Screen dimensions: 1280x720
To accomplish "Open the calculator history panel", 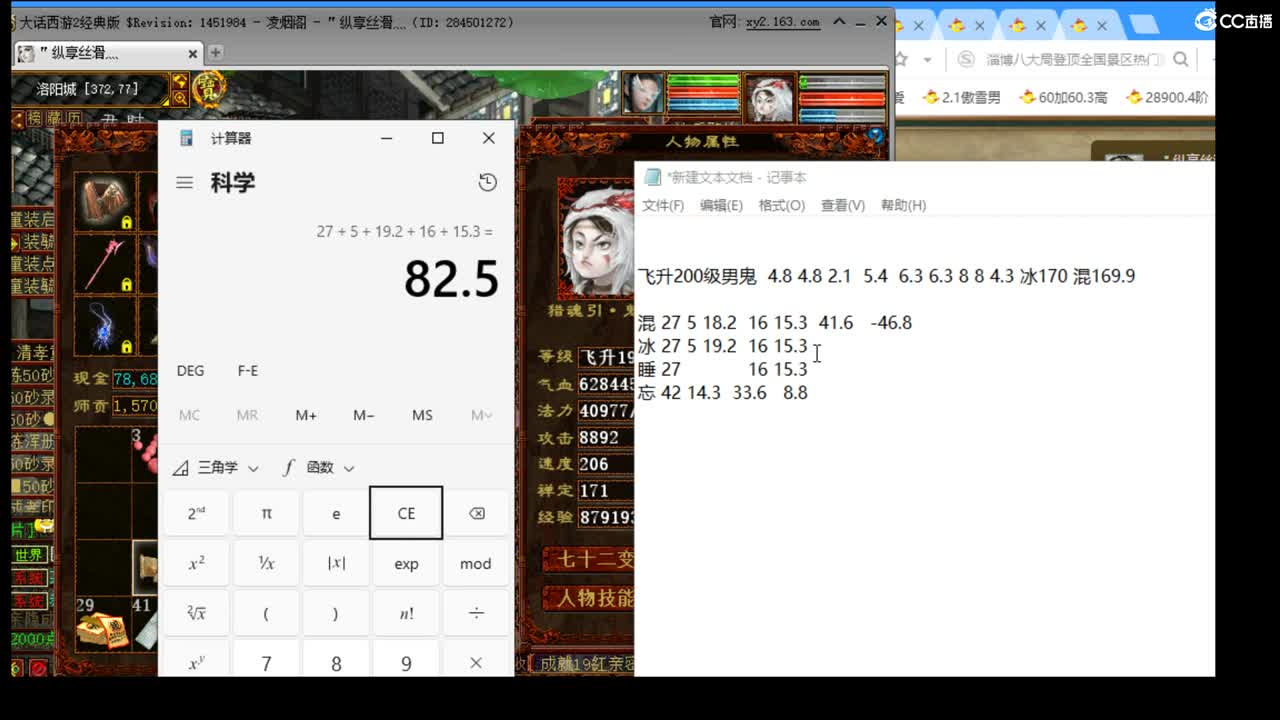I will pyautogui.click(x=487, y=182).
